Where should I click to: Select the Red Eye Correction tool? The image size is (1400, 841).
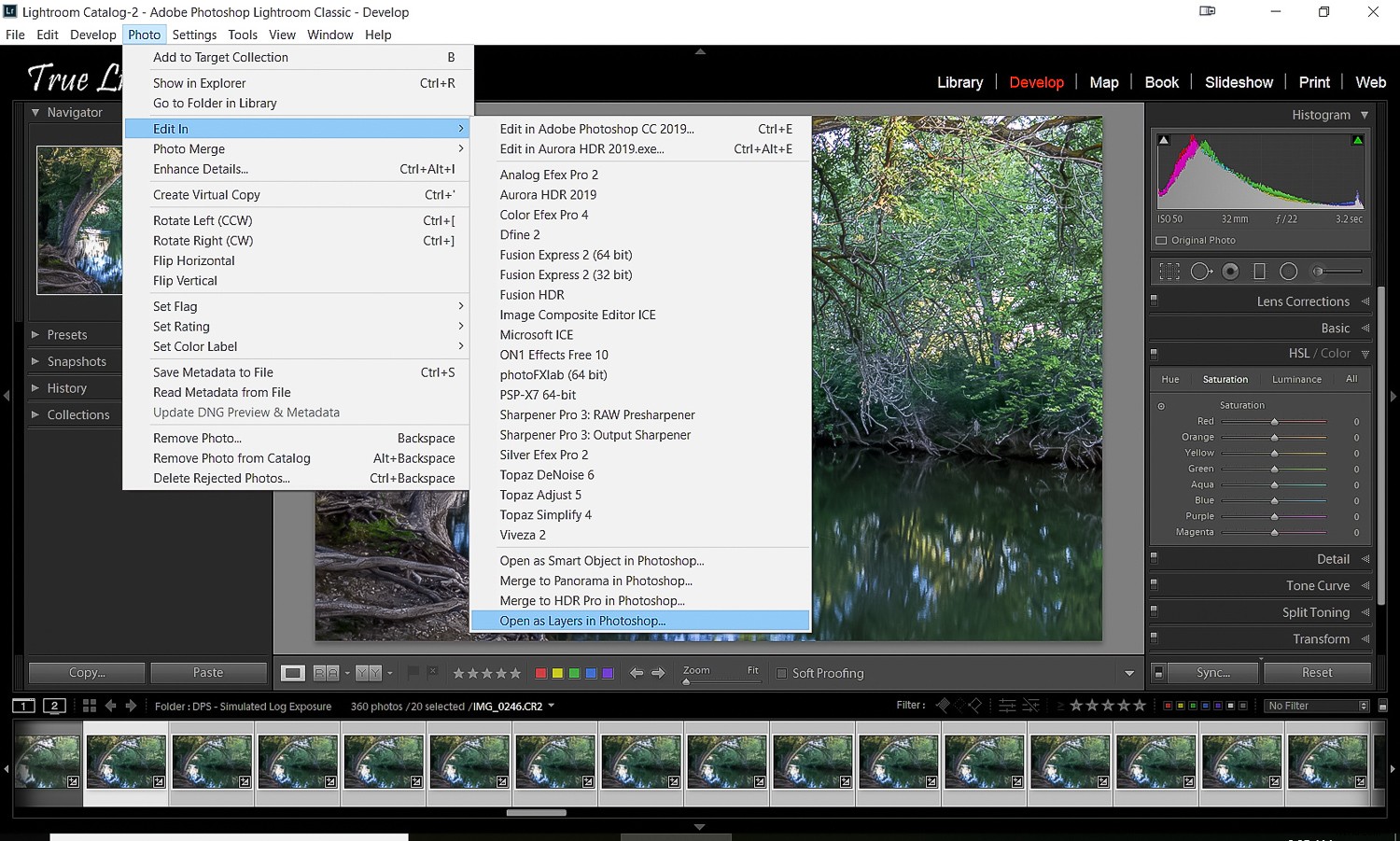(x=1230, y=271)
